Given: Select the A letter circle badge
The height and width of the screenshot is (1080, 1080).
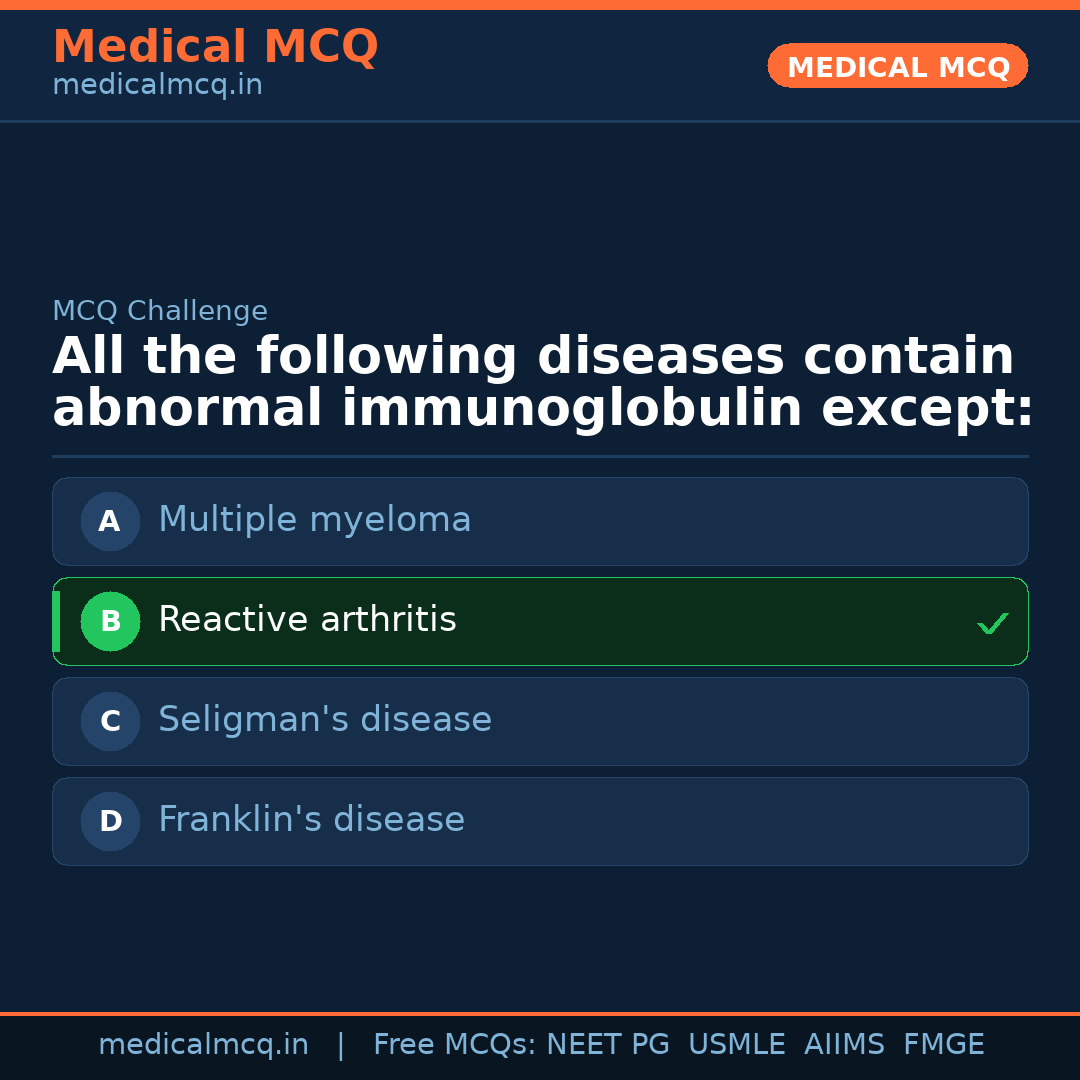Looking at the screenshot, I should pos(110,521).
